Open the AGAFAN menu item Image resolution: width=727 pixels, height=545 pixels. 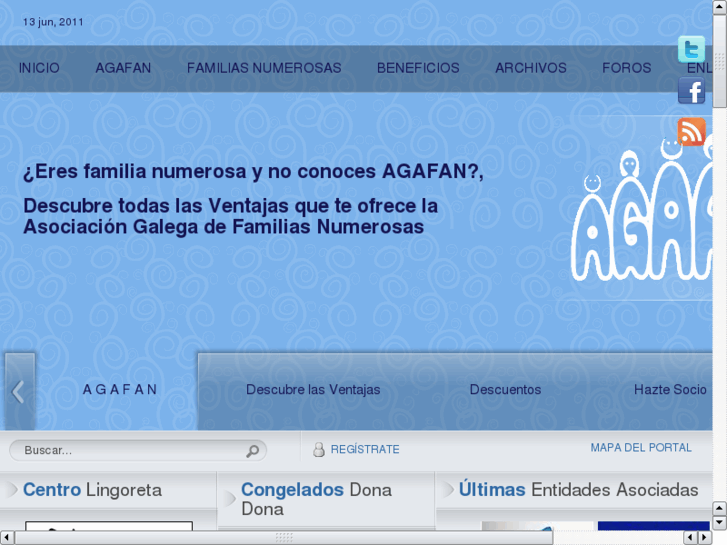(123, 68)
